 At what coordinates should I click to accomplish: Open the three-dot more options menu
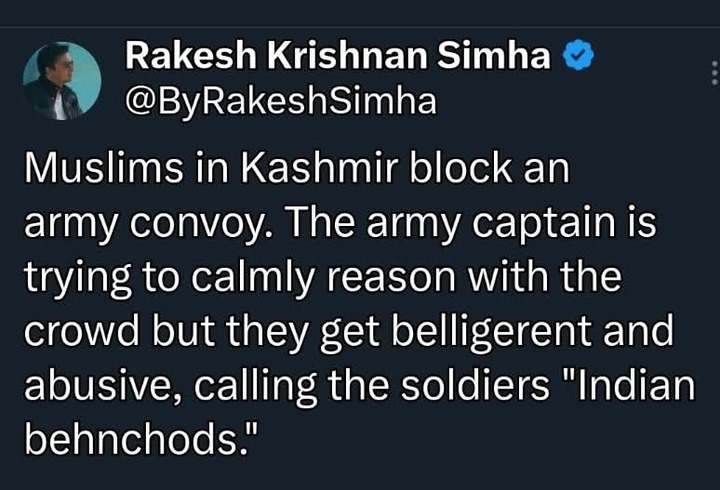[714, 73]
